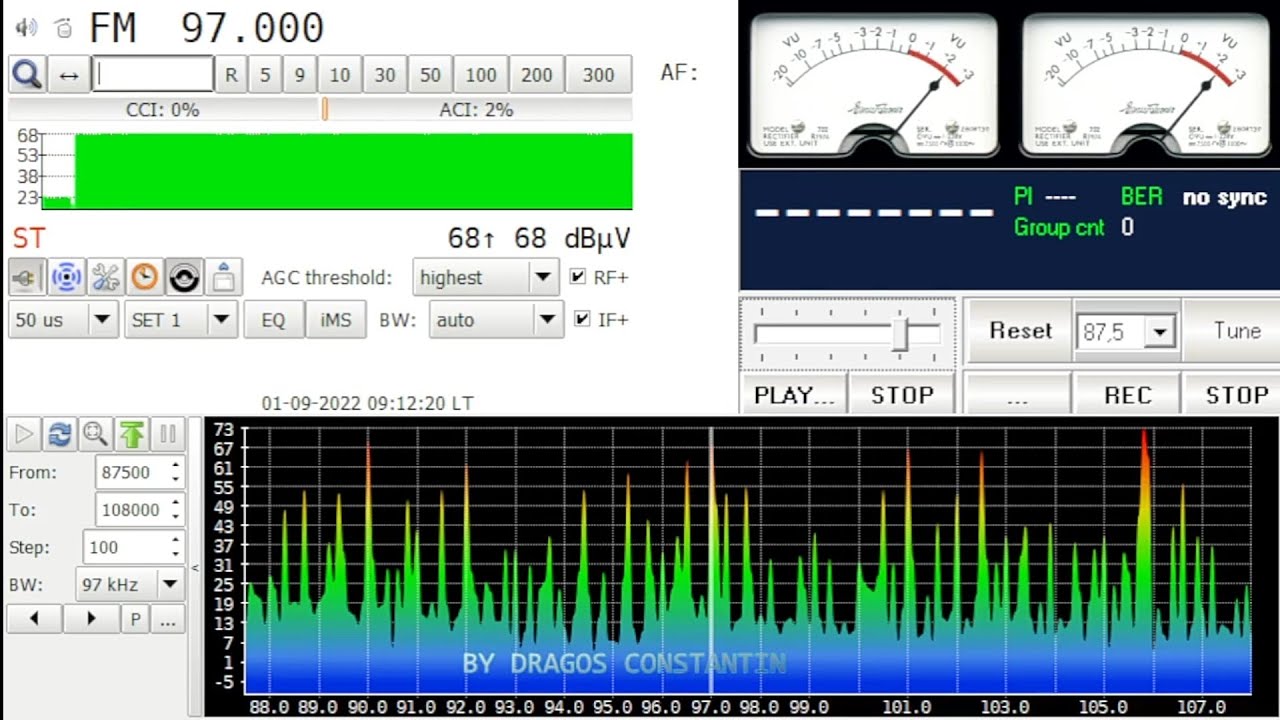Image resolution: width=1280 pixels, height=720 pixels.
Task: Click the 9 step button
Action: 299,75
